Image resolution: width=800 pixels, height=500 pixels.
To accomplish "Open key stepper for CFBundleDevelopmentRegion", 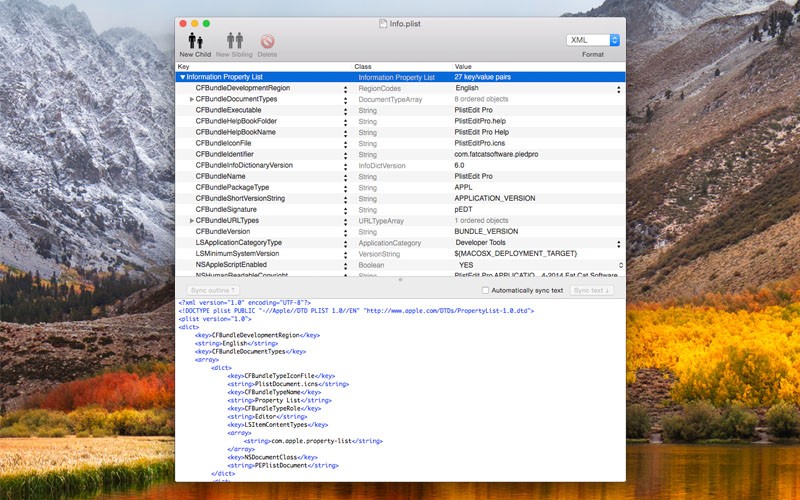I will (345, 89).
